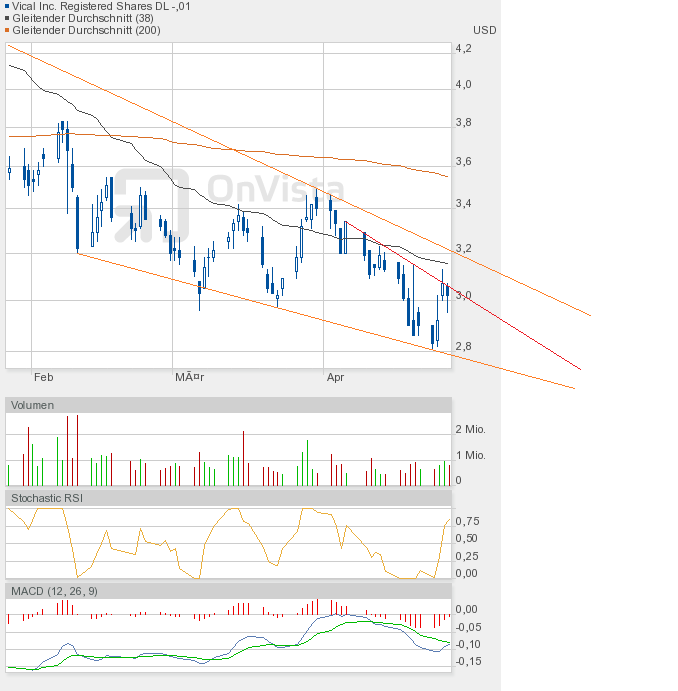Click the -0,15 MACD axis label
Viewport: 678px width, 691px height.
(x=467, y=661)
